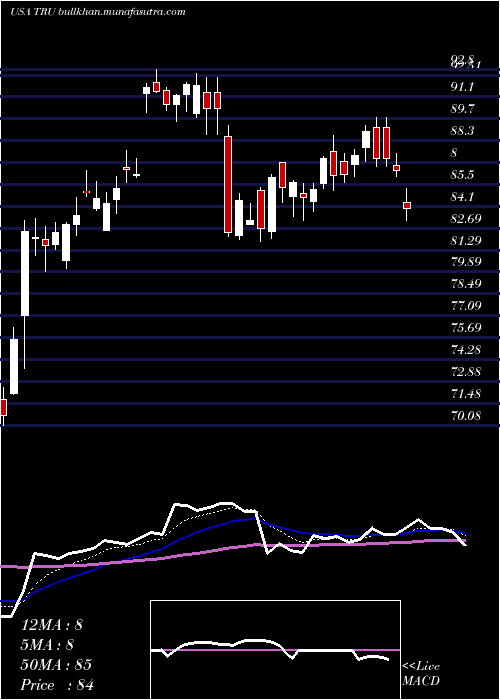Click the 72.88 price axis label

(x=465, y=371)
